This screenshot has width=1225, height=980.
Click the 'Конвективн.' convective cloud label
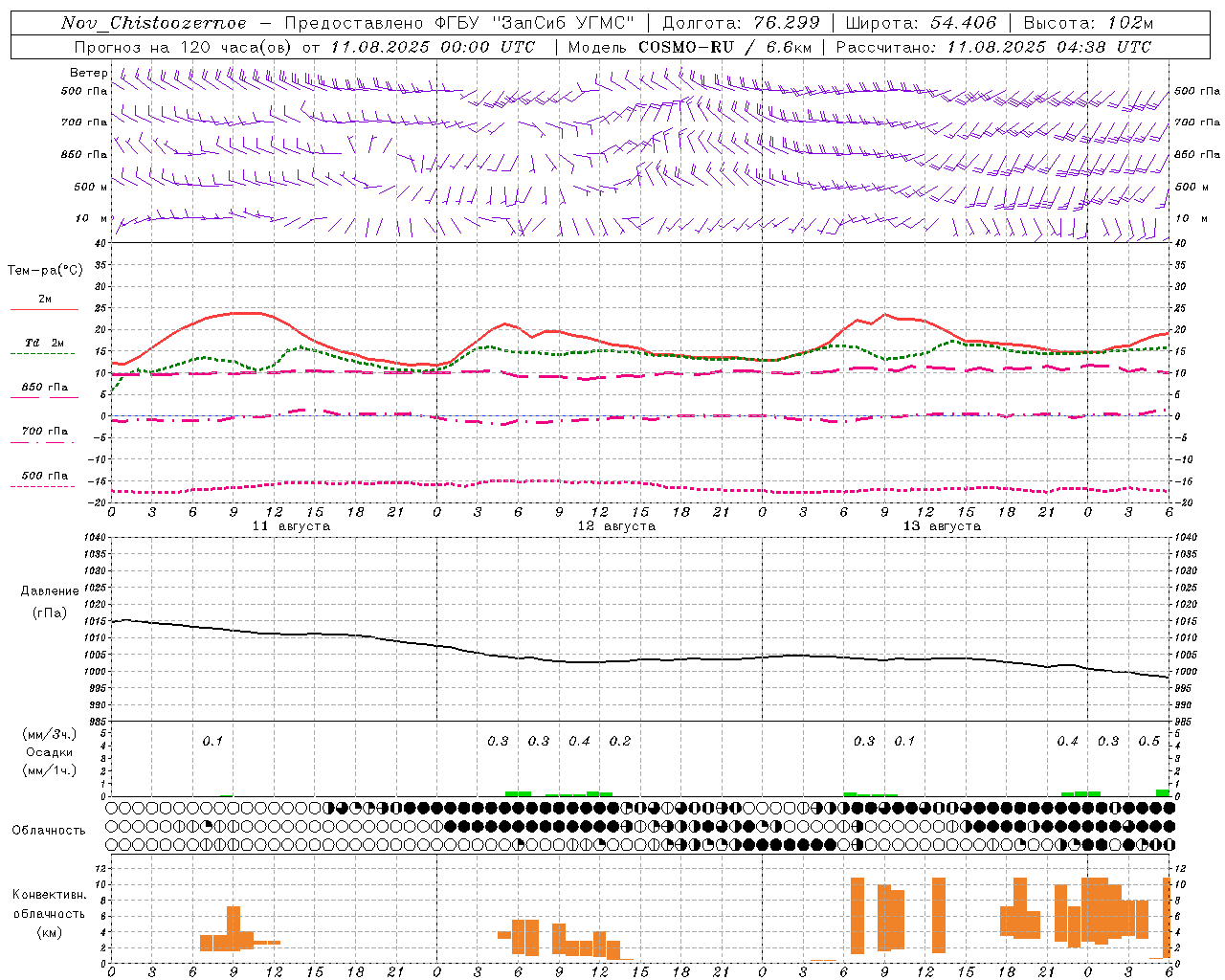pyautogui.click(x=50, y=895)
